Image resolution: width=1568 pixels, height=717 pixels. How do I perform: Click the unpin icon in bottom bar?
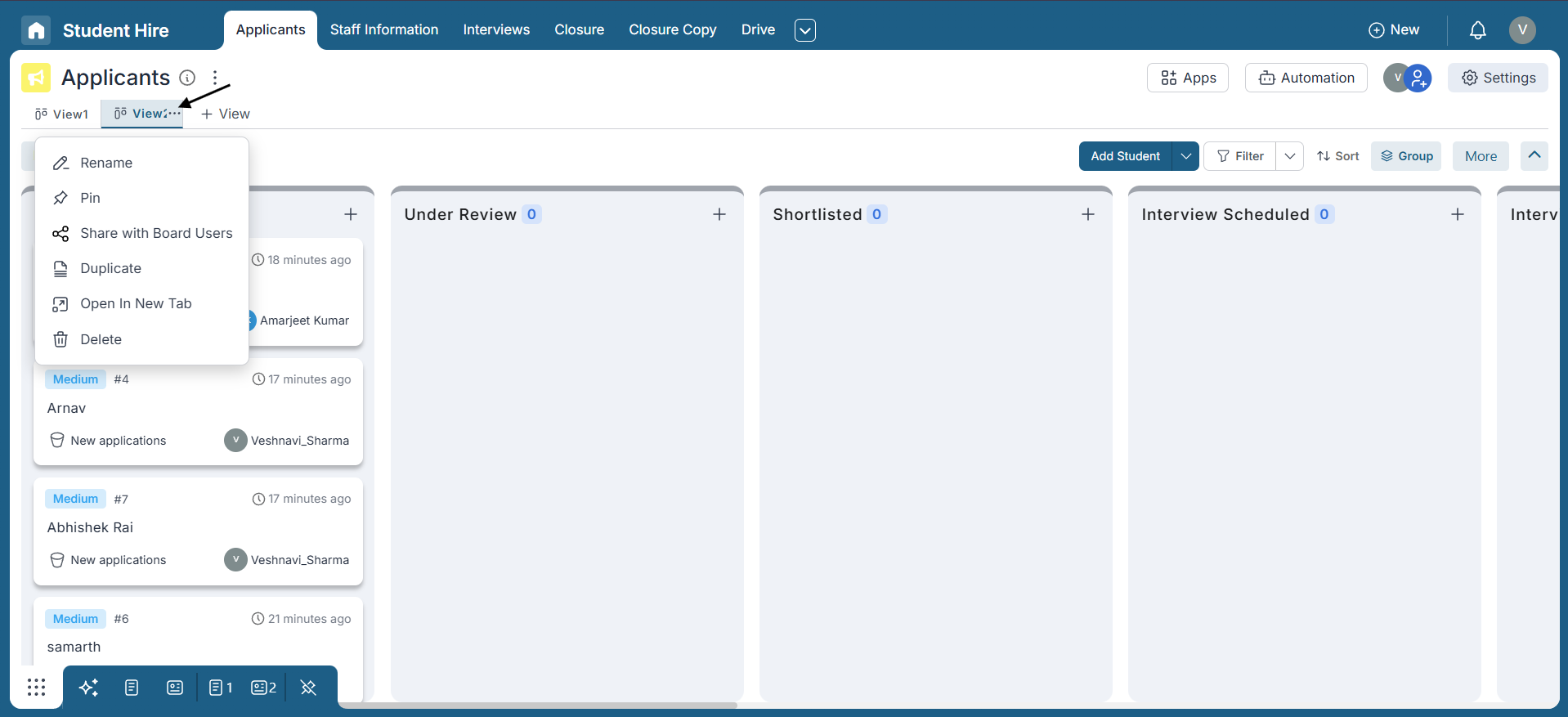click(x=308, y=688)
